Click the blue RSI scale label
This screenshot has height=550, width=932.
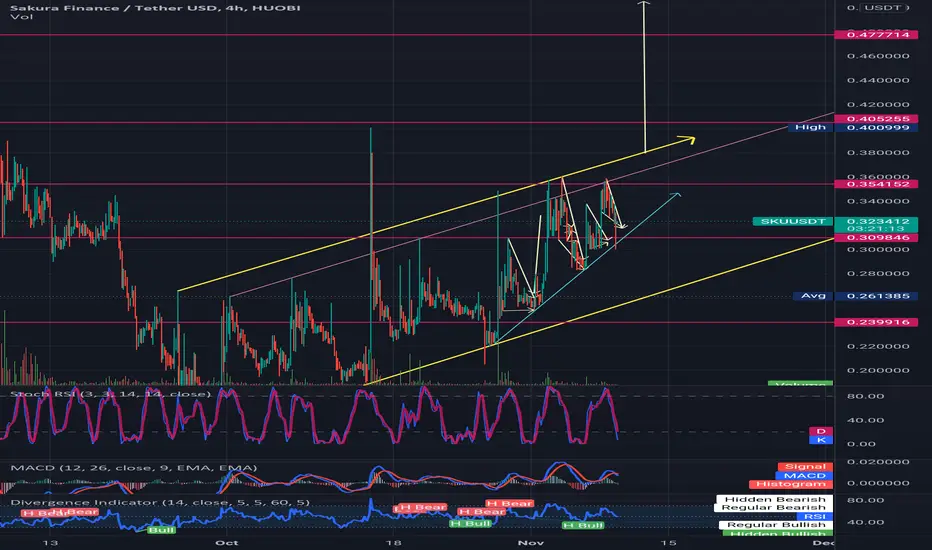click(x=815, y=516)
